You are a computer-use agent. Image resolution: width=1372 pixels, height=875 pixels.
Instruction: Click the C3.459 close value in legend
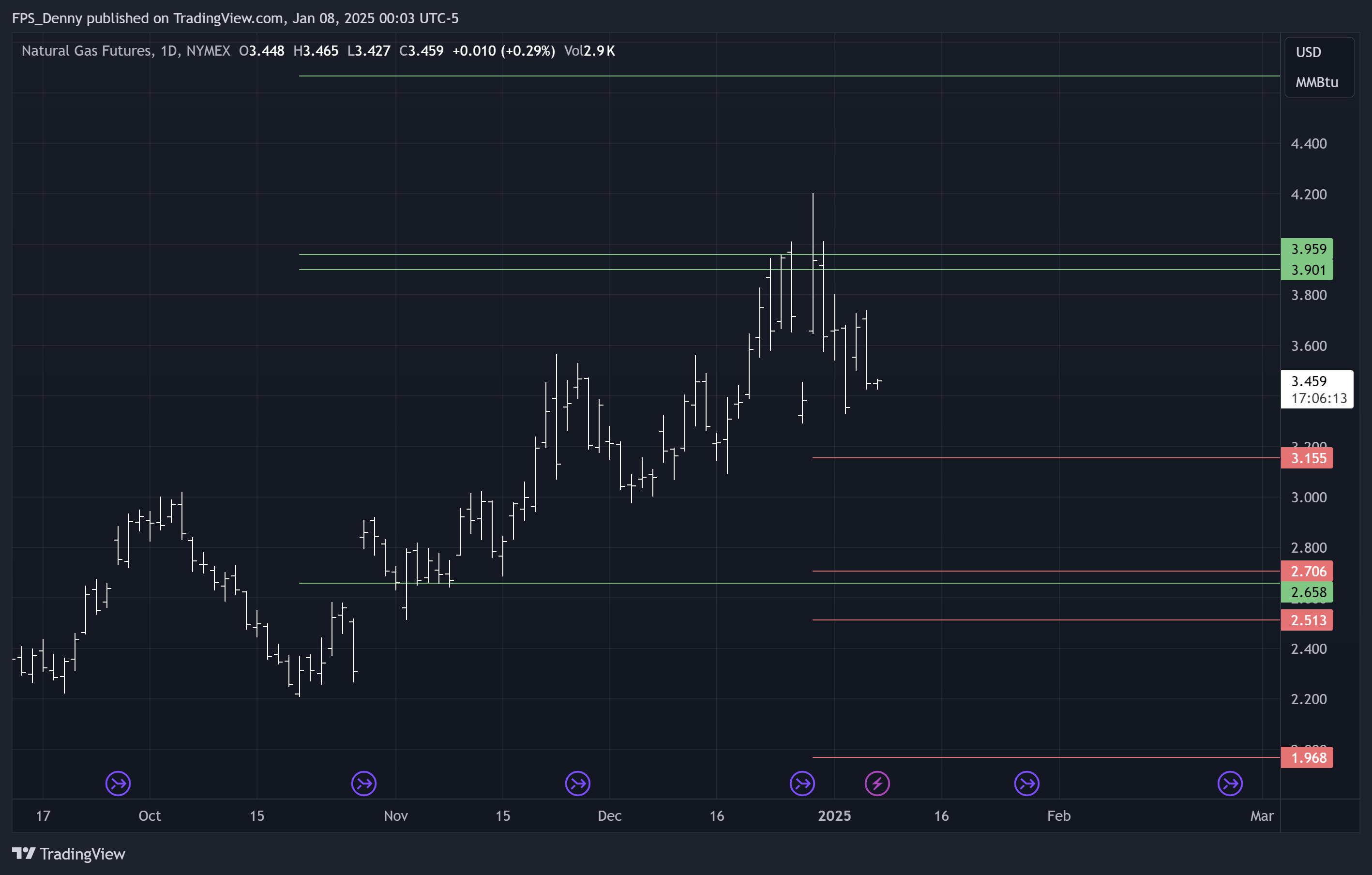(x=421, y=51)
